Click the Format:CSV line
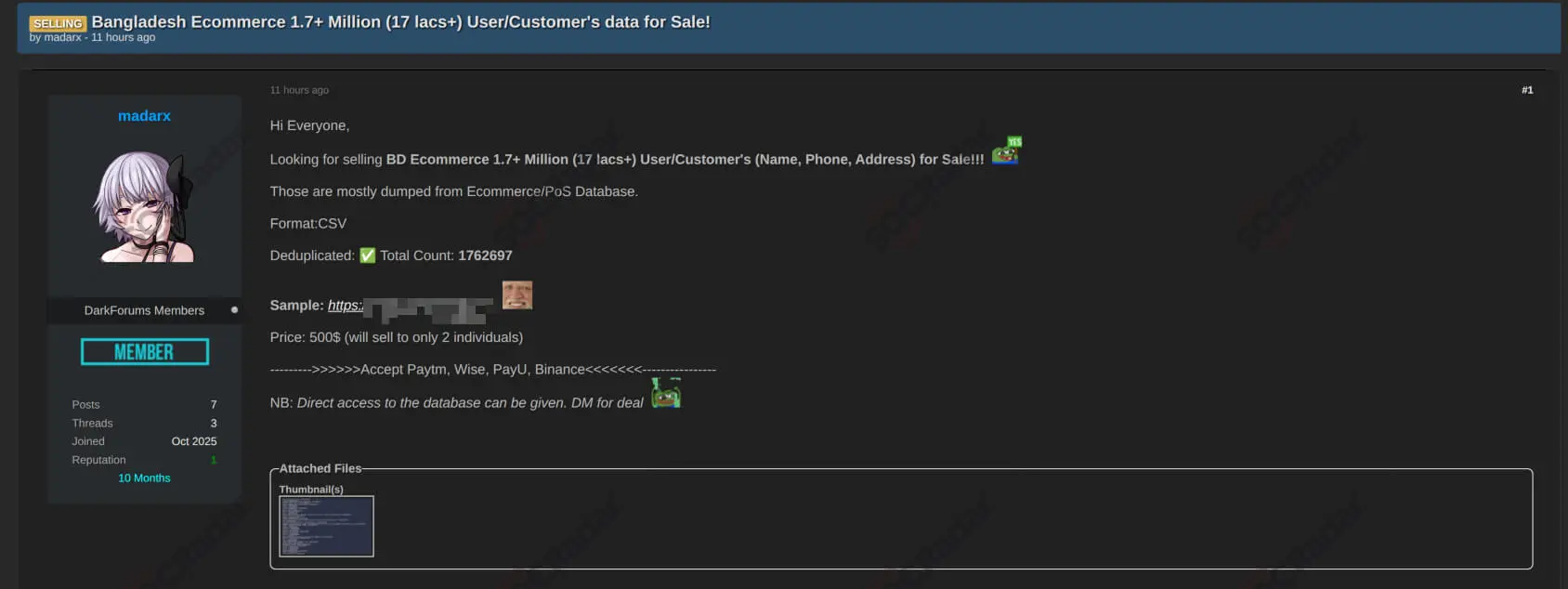 click(x=308, y=224)
